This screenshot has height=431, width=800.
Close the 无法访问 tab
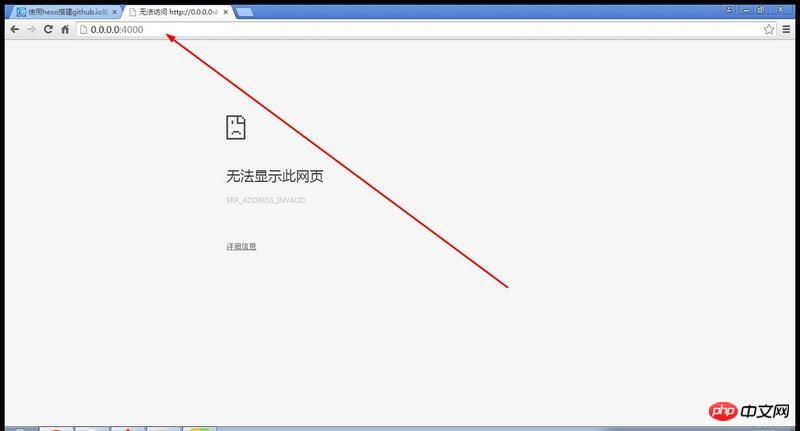[226, 12]
